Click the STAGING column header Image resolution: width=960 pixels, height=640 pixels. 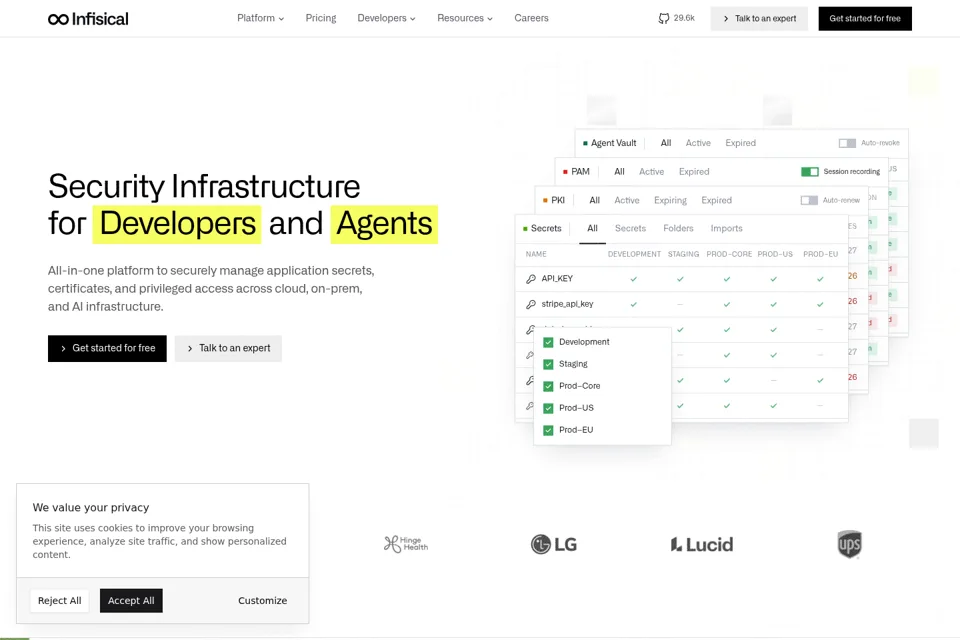(683, 254)
